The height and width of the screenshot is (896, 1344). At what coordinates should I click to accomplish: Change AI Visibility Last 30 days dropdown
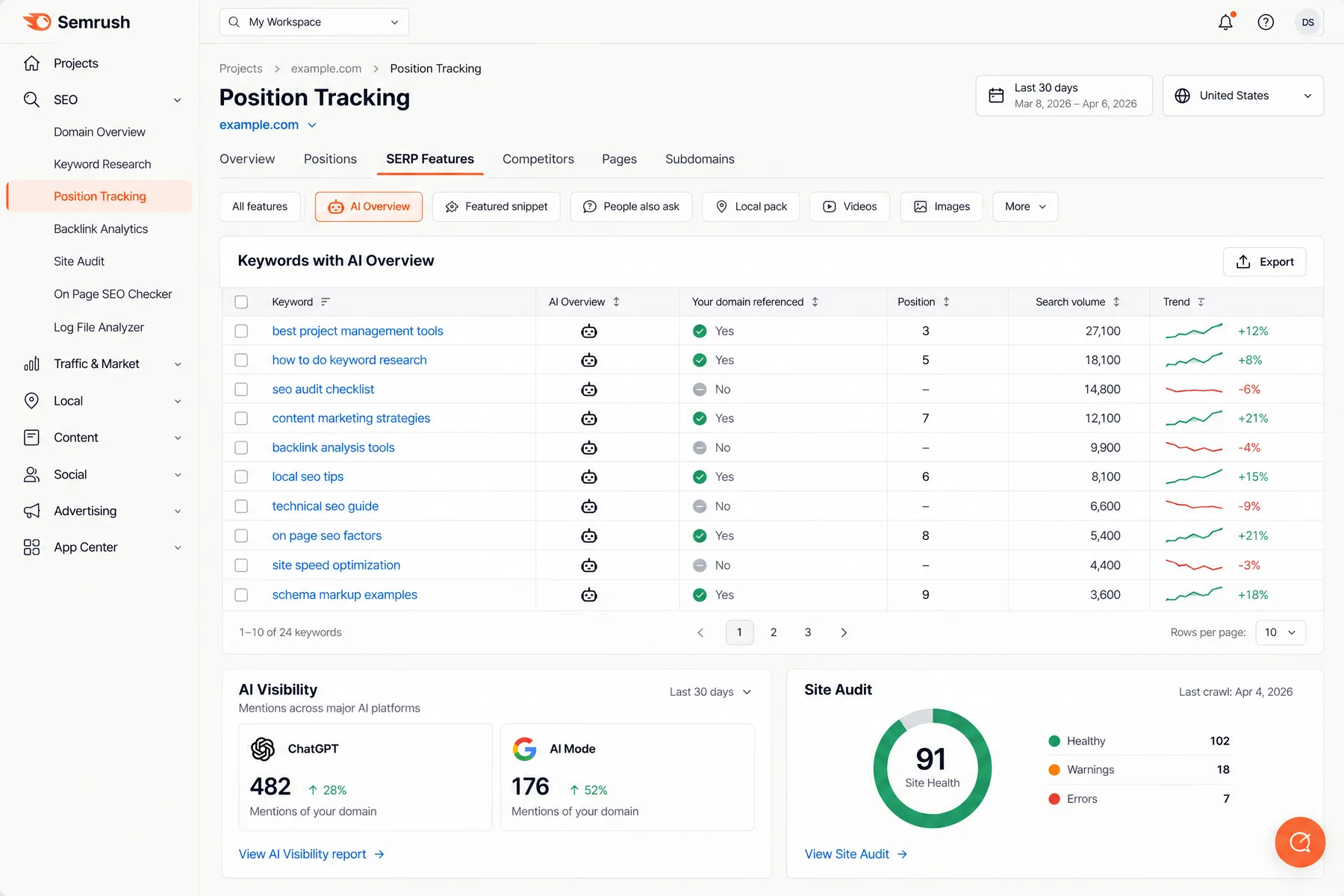tap(710, 692)
